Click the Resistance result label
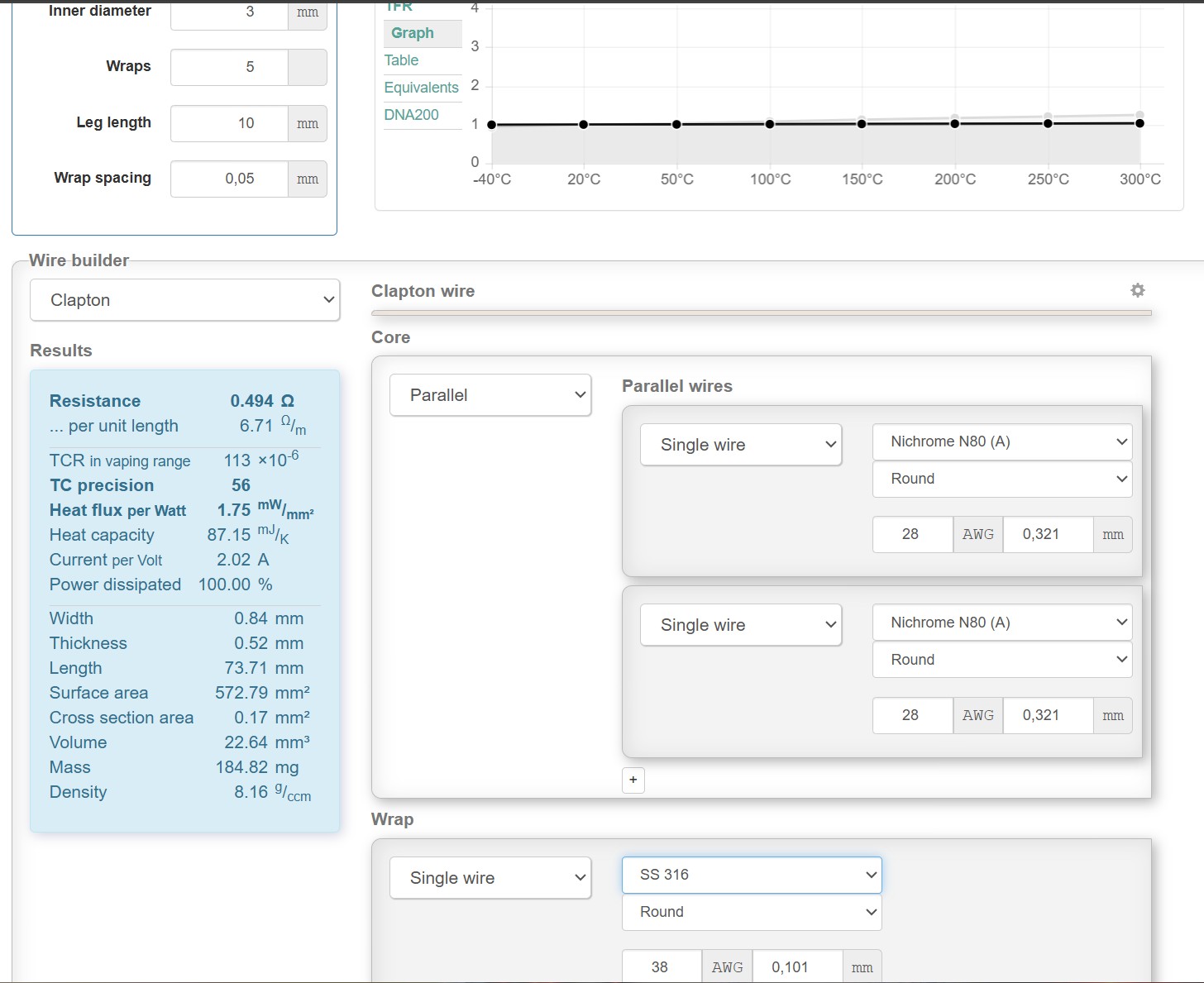 (95, 401)
